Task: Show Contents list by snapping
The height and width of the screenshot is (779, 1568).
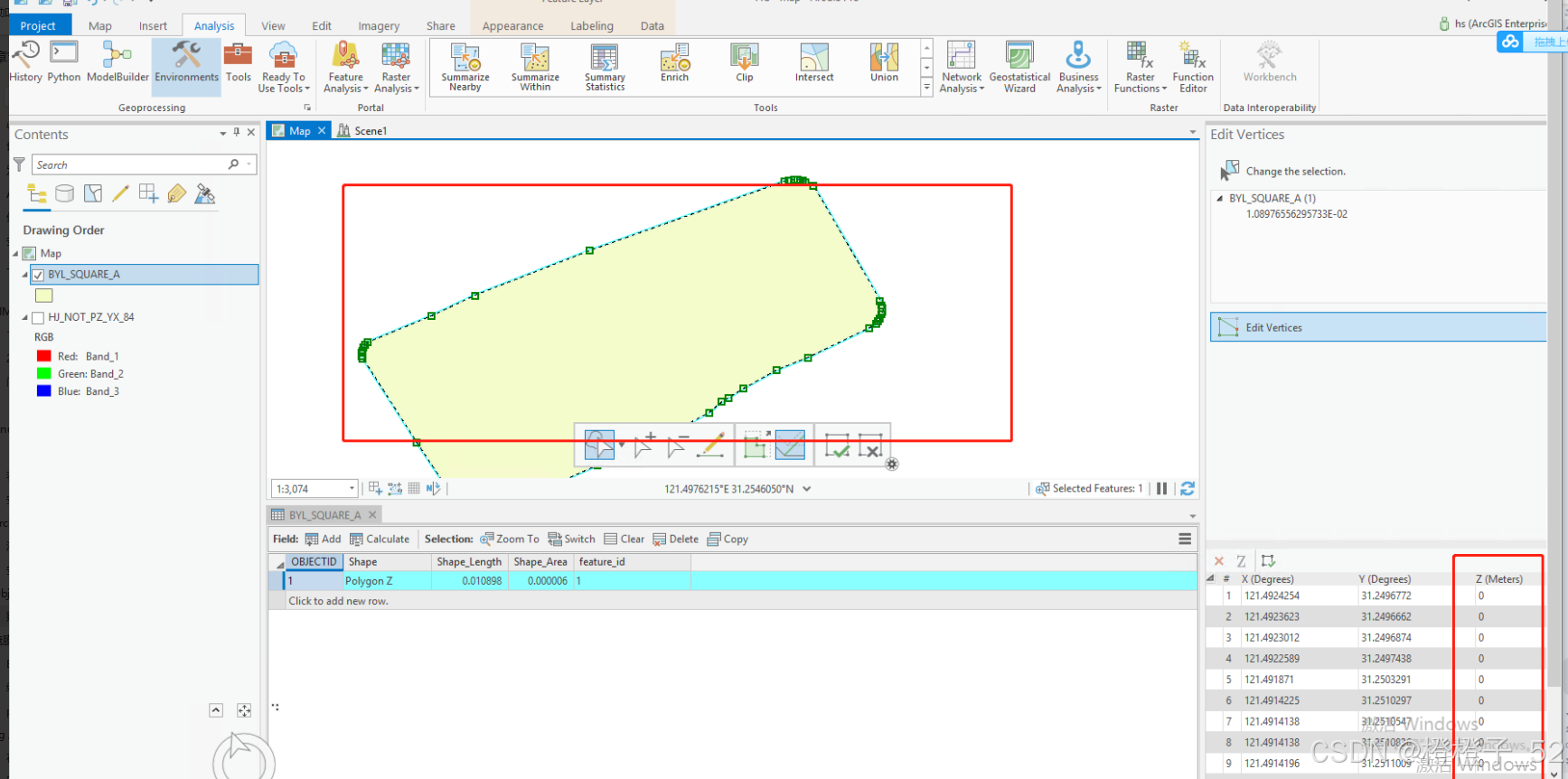Action: click(148, 193)
